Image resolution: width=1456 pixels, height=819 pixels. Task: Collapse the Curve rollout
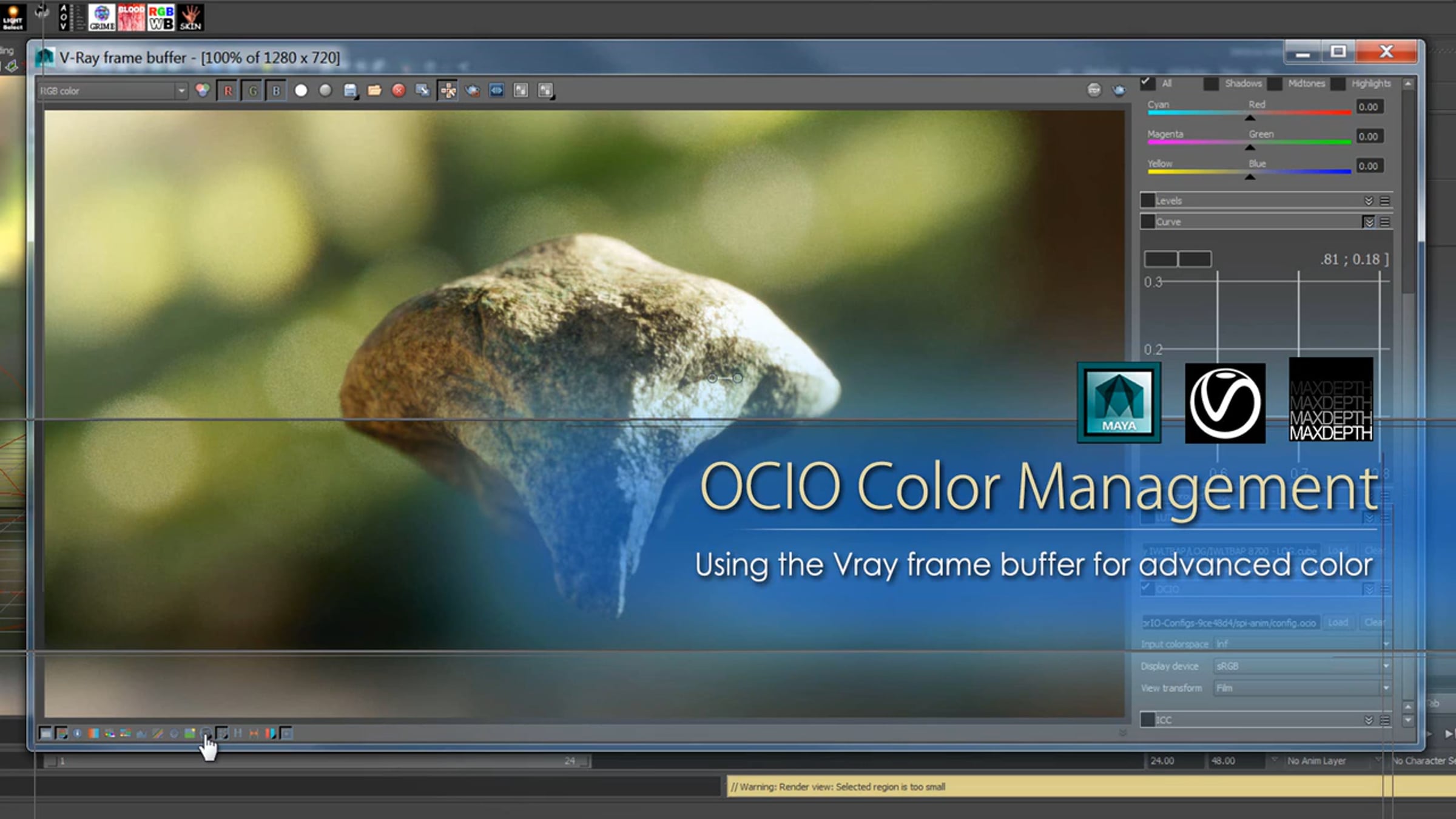(x=1369, y=222)
